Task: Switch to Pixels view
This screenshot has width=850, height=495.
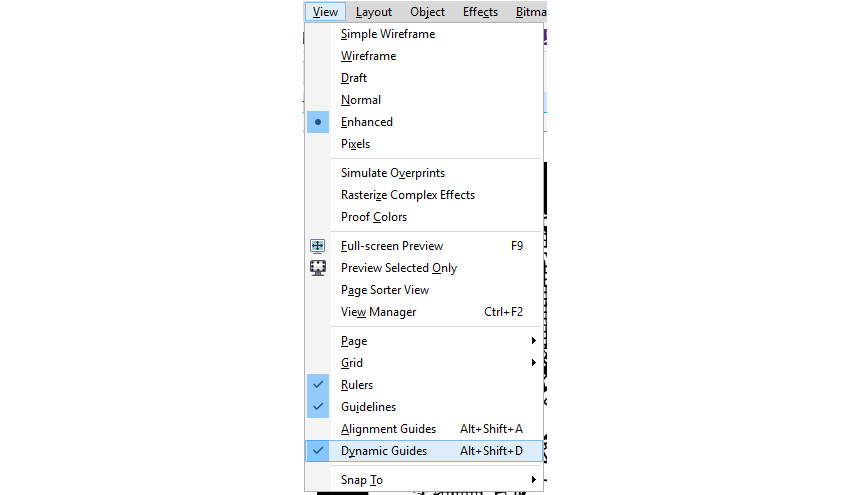Action: point(355,144)
